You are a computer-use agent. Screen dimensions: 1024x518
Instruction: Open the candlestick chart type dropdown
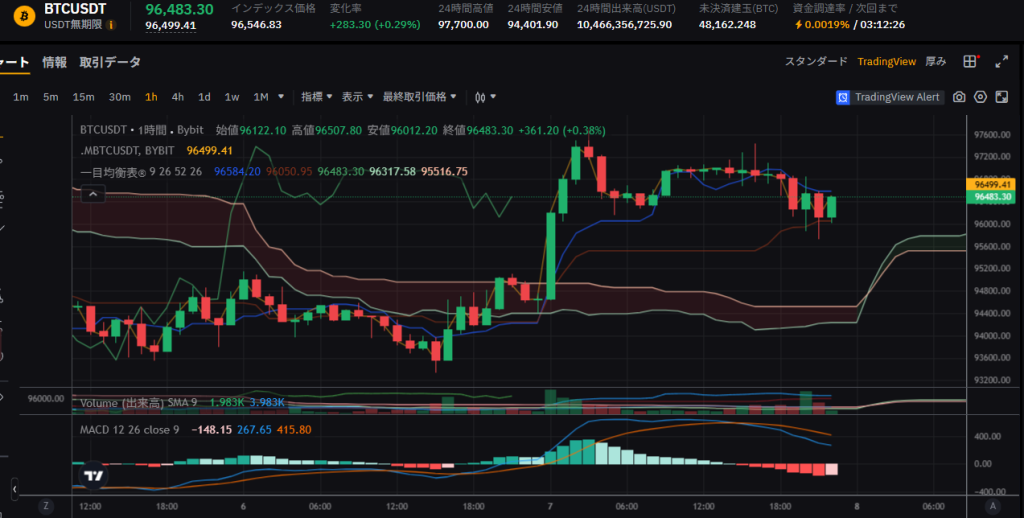pos(485,97)
